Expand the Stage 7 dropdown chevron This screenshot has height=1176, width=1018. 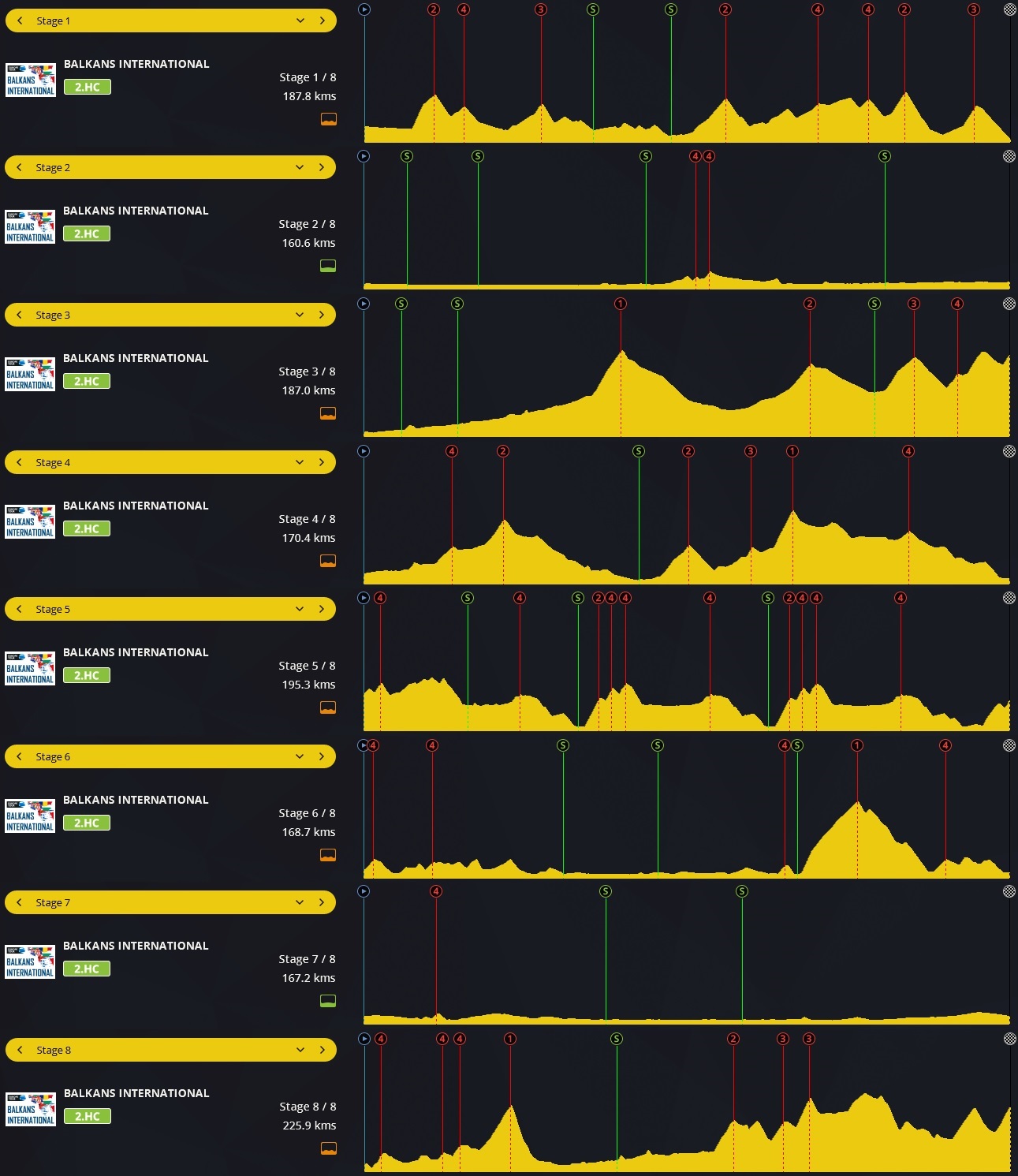[300, 902]
